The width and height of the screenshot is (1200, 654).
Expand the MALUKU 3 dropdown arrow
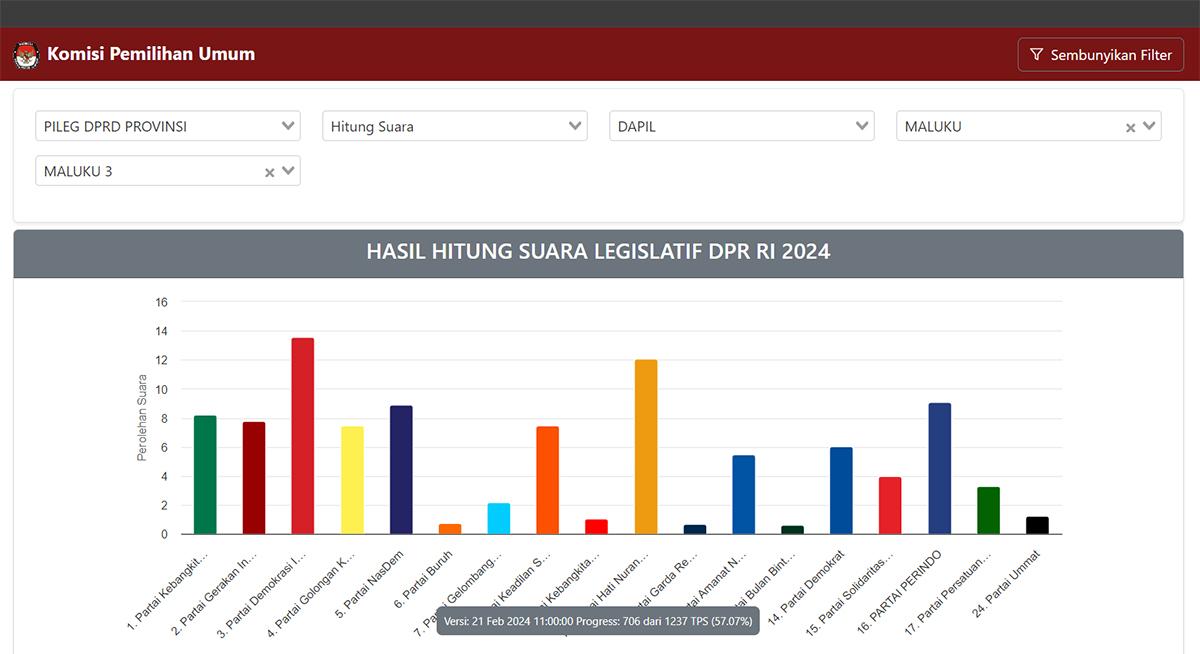point(288,171)
